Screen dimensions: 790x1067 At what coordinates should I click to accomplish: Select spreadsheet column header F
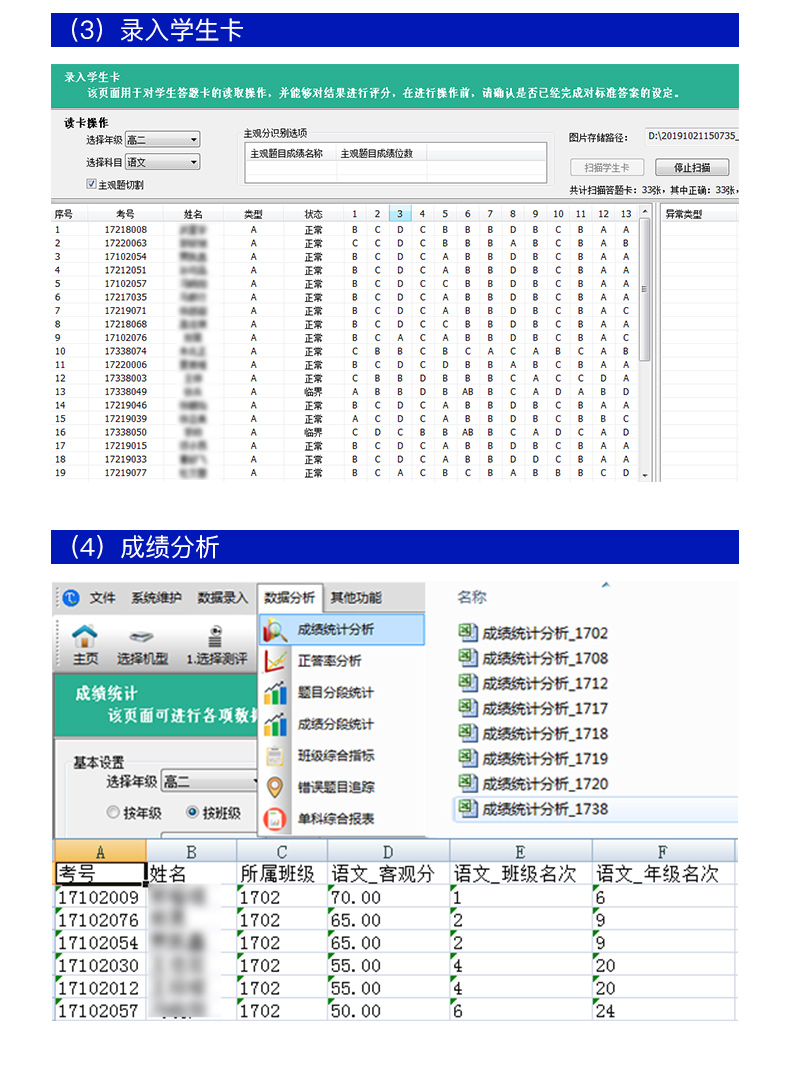point(663,852)
